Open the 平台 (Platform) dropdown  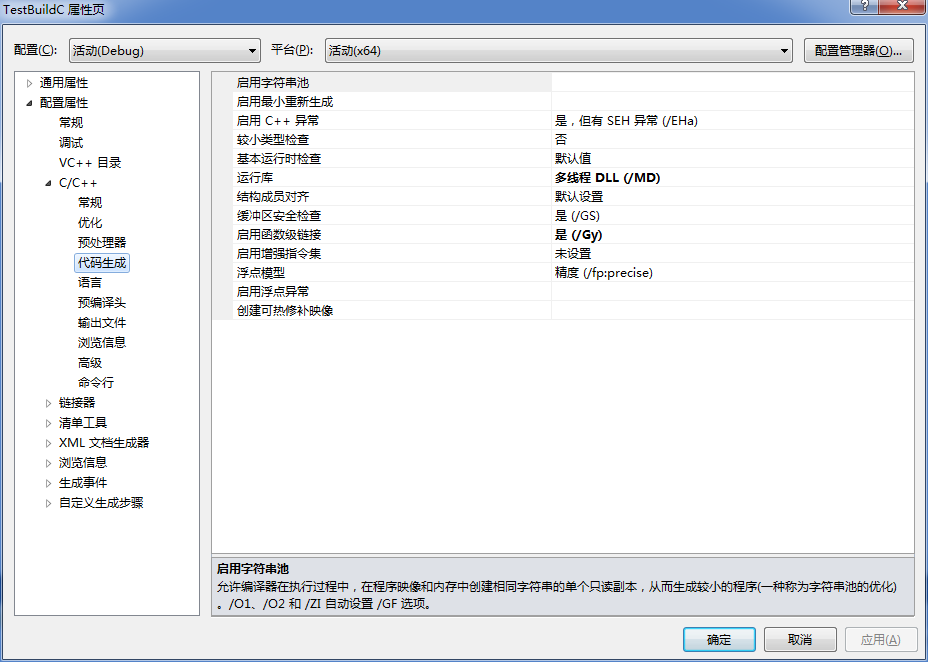click(558, 51)
